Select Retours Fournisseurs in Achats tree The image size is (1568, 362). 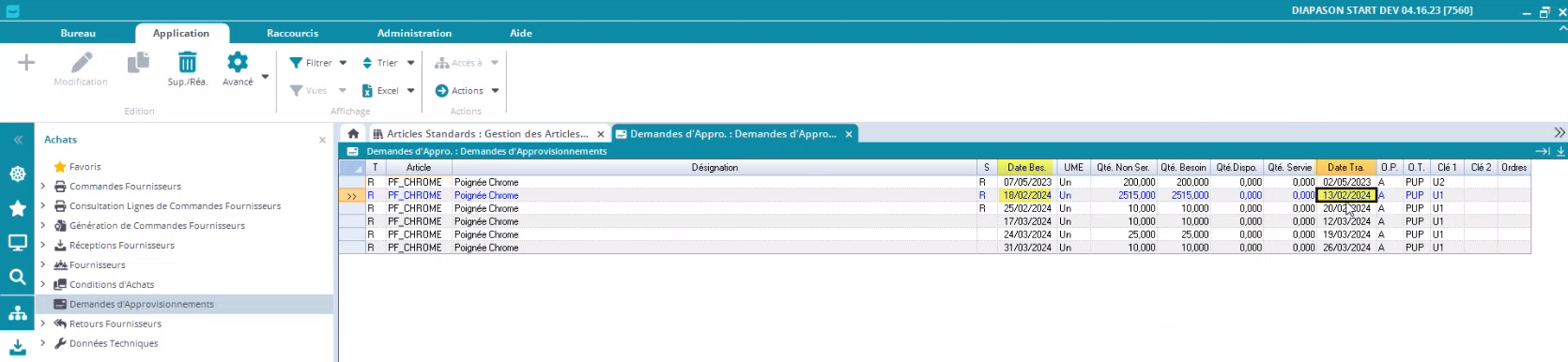click(115, 324)
